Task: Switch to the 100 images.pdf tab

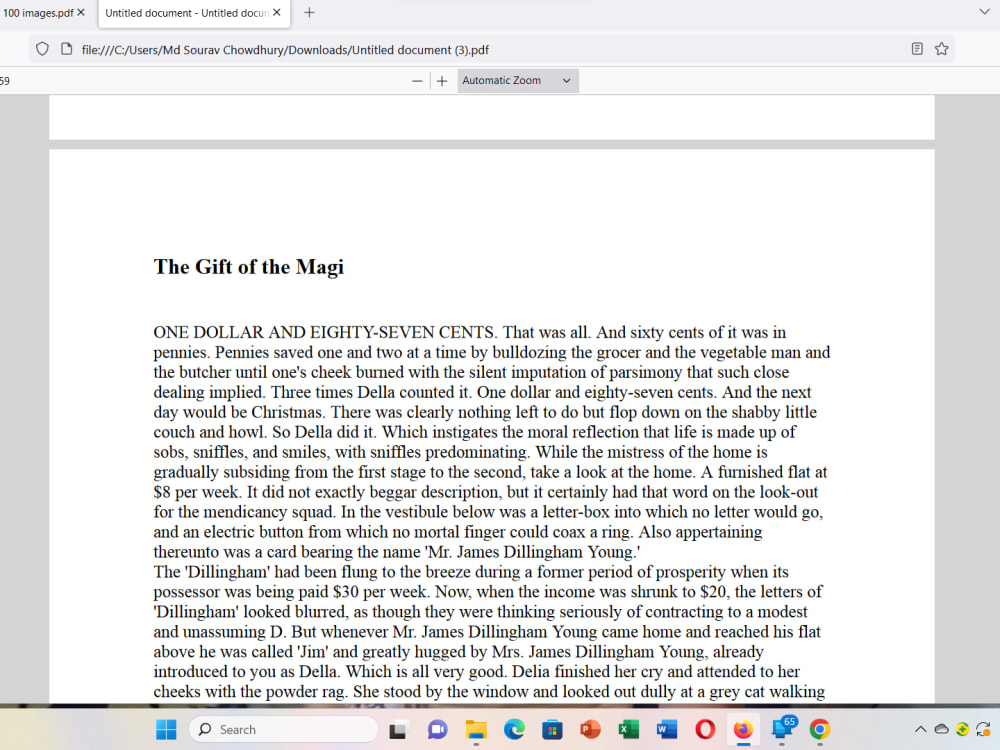Action: pyautogui.click(x=38, y=13)
